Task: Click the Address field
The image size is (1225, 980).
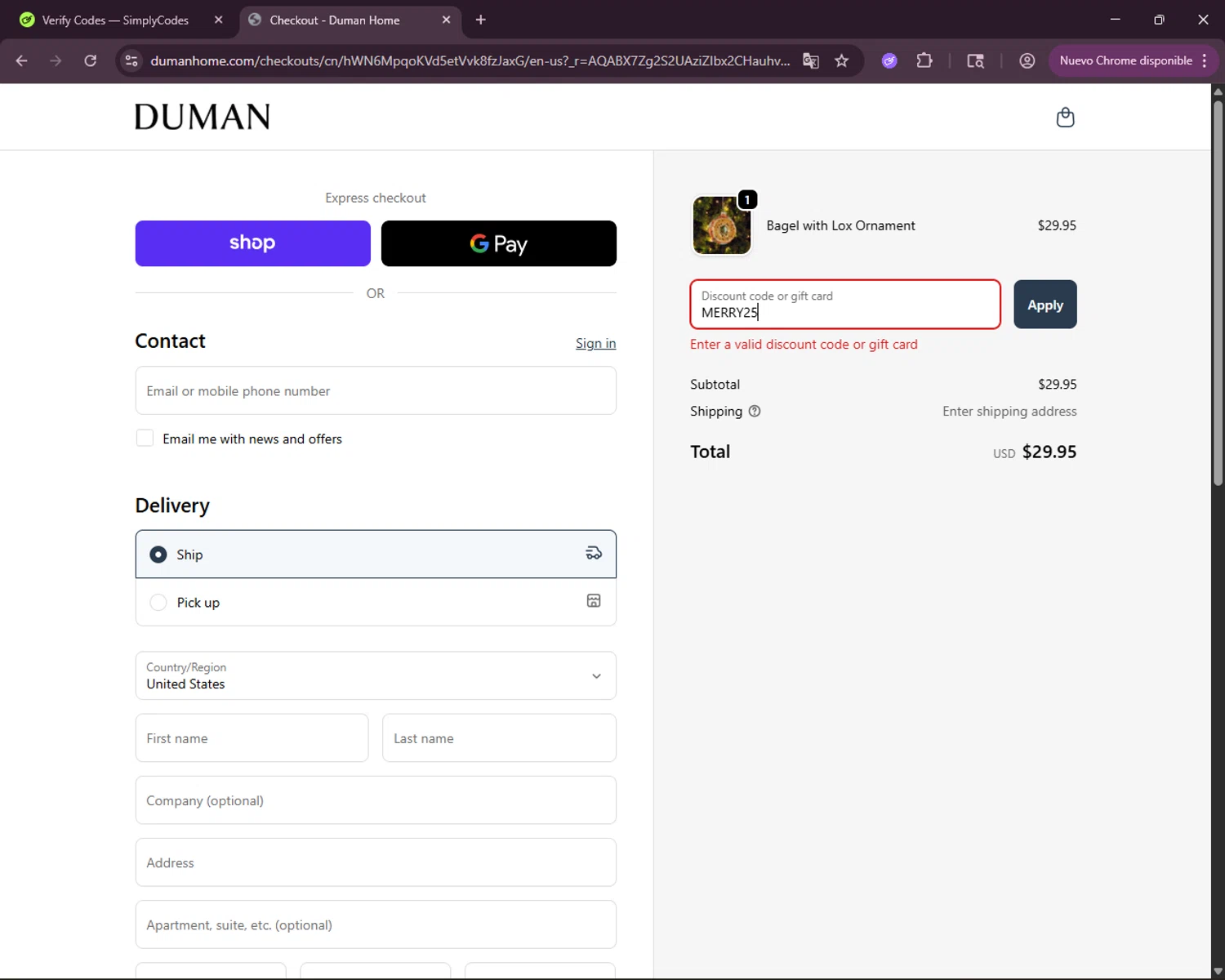Action: tap(376, 862)
